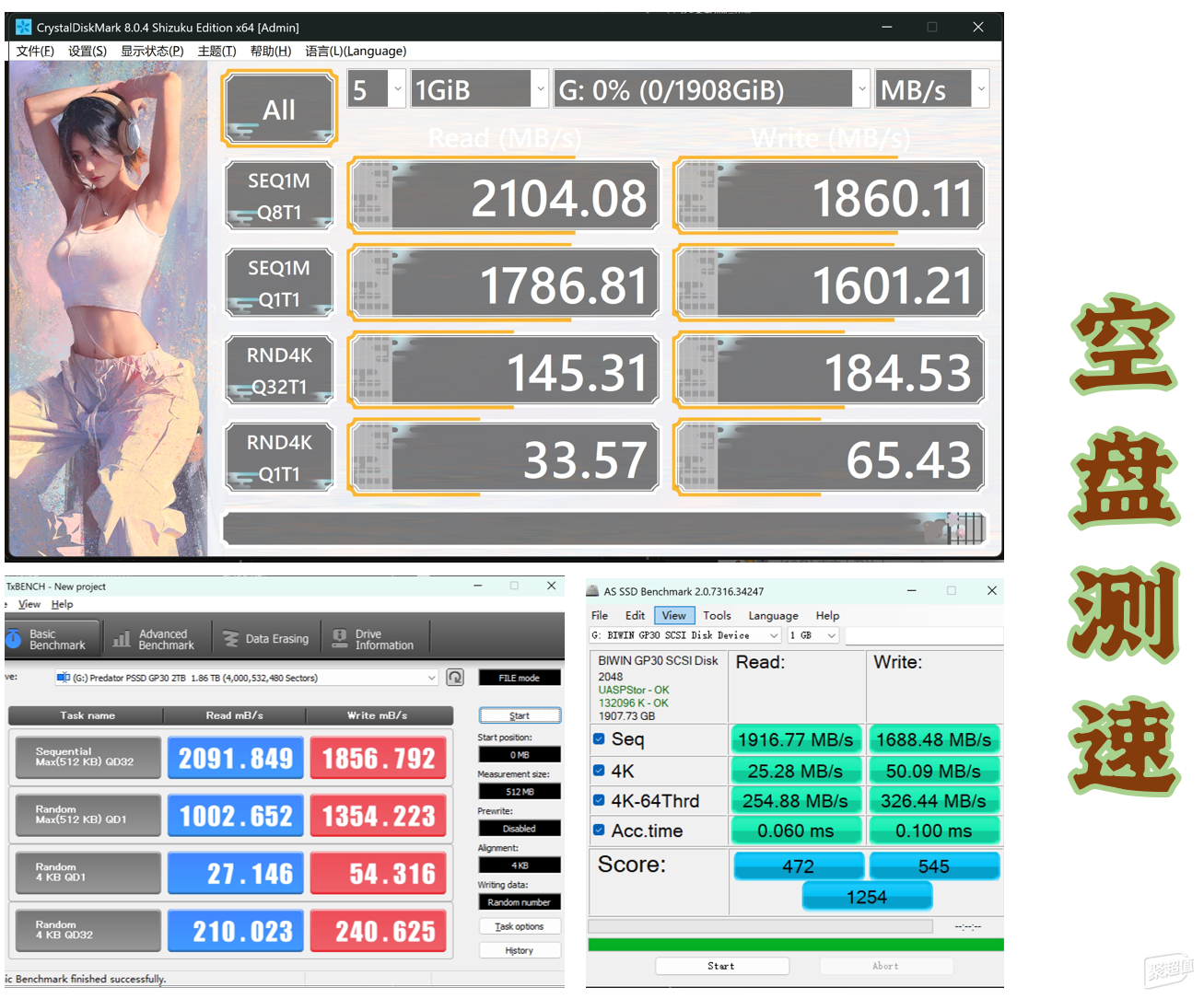1204x999 pixels.
Task: Open the 主题(T) menu
Action: click(216, 52)
